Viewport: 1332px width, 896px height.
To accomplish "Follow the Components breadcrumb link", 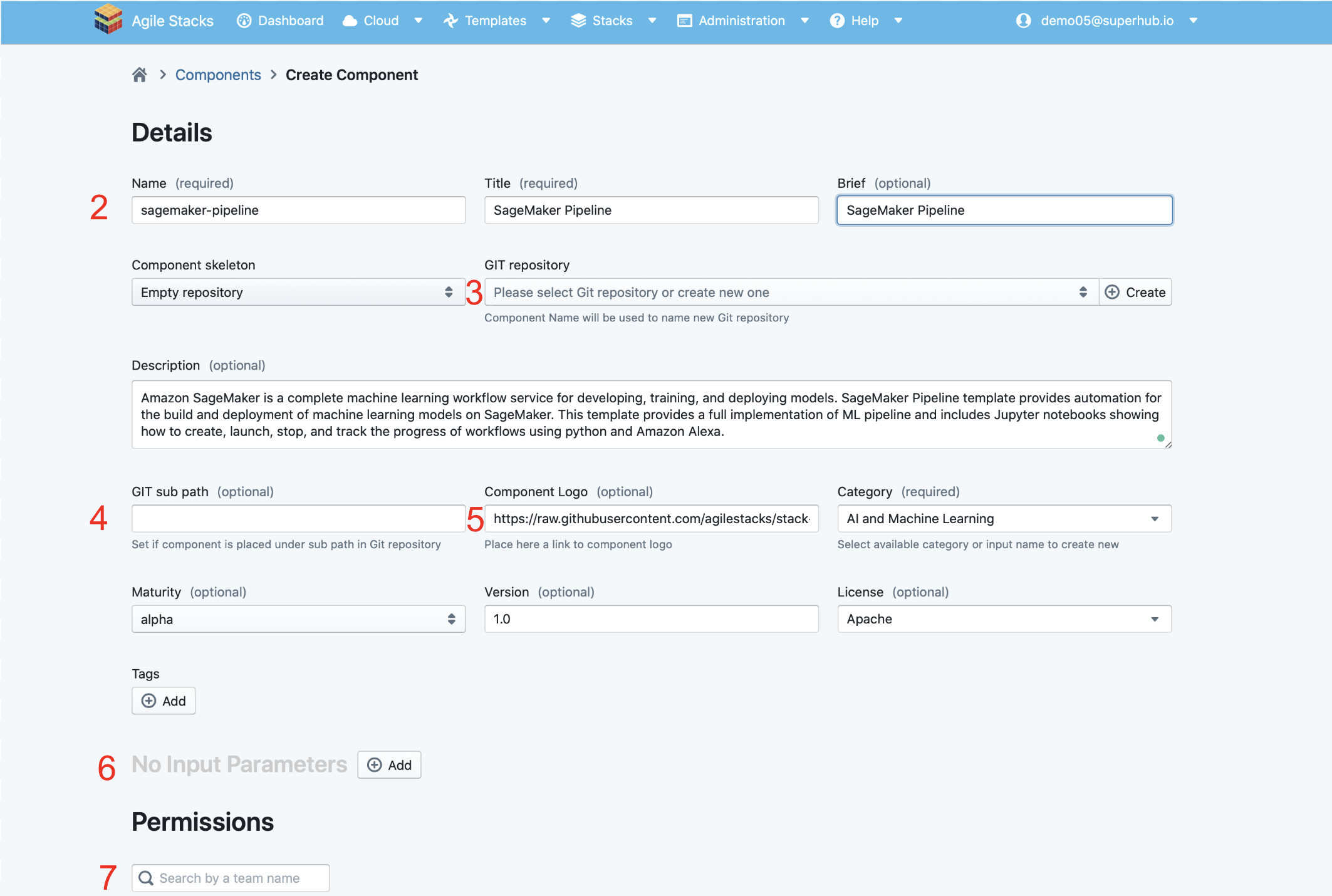I will tap(218, 75).
